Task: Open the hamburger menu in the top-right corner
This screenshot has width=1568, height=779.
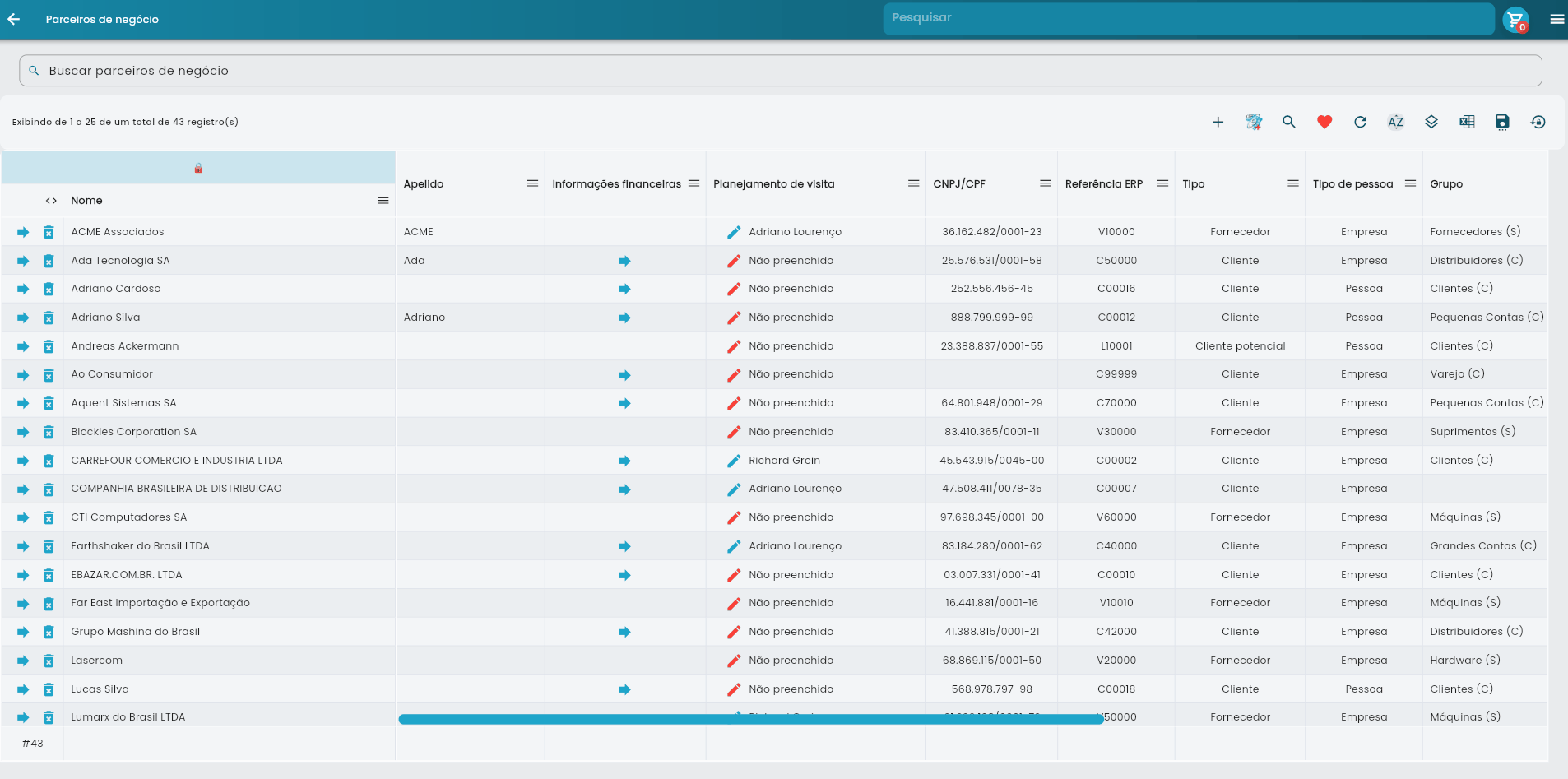Action: [1556, 20]
